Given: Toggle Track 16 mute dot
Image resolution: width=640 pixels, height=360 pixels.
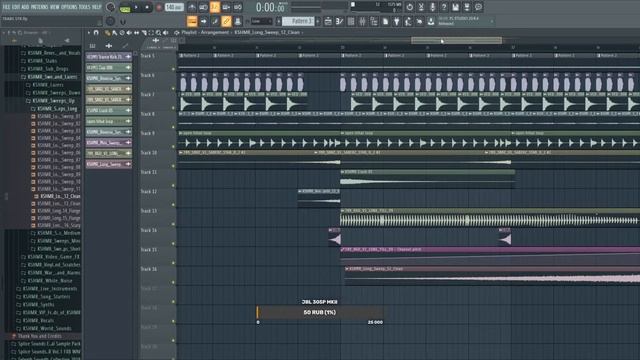Looking at the screenshot, I should (x=173, y=282).
